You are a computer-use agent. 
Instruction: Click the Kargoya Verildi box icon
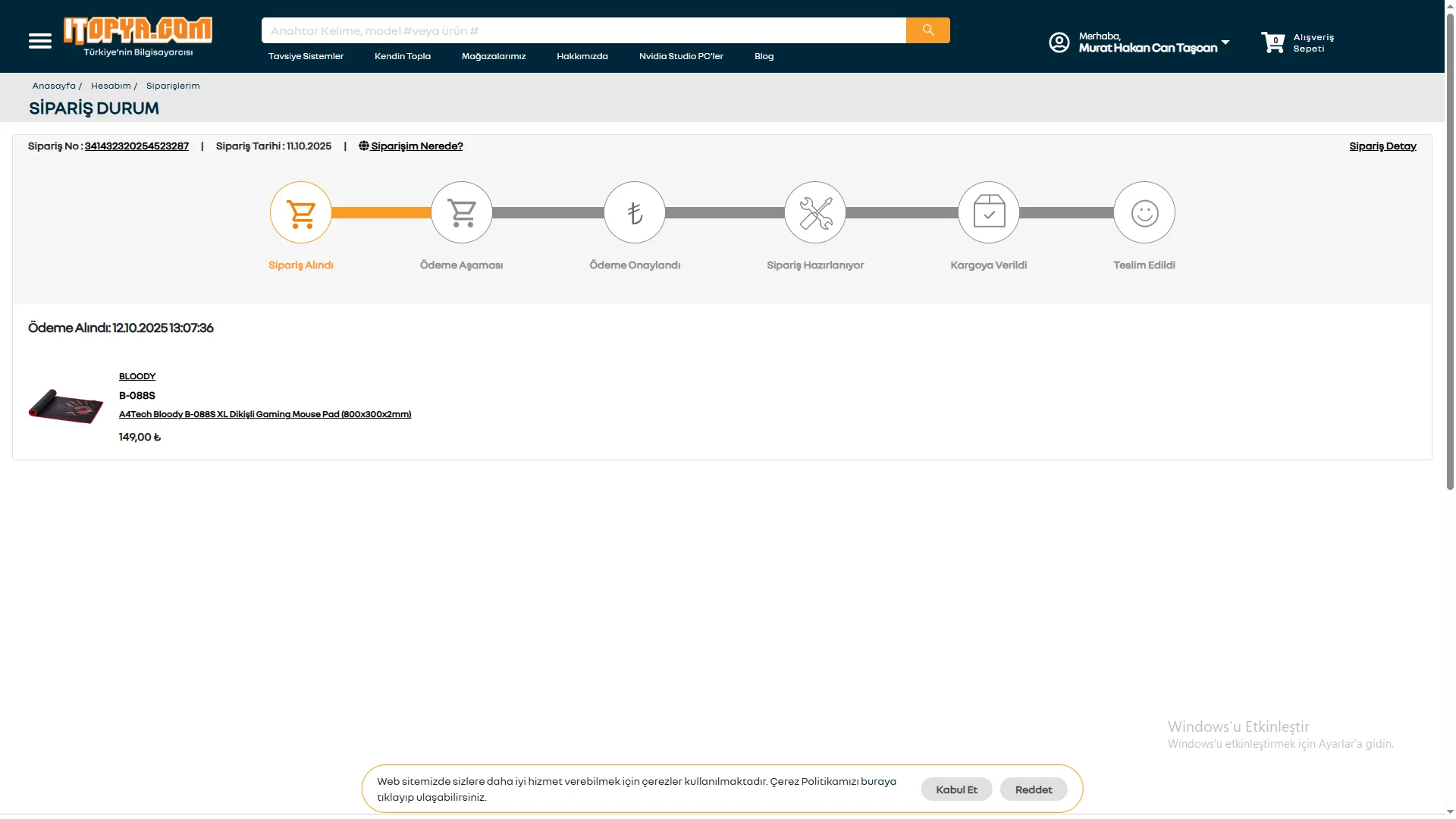click(989, 212)
